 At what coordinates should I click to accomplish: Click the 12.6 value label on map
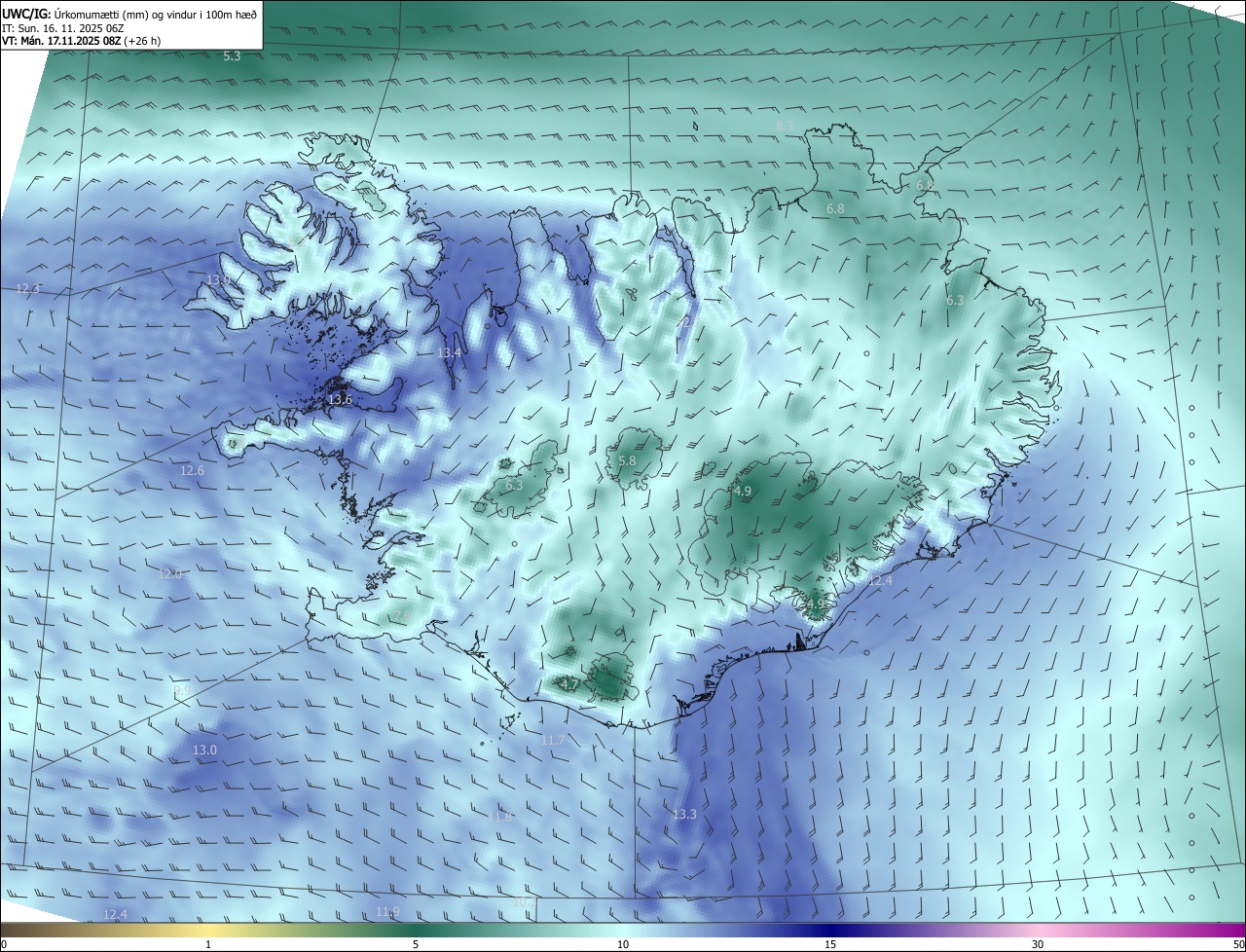pyautogui.click(x=193, y=471)
